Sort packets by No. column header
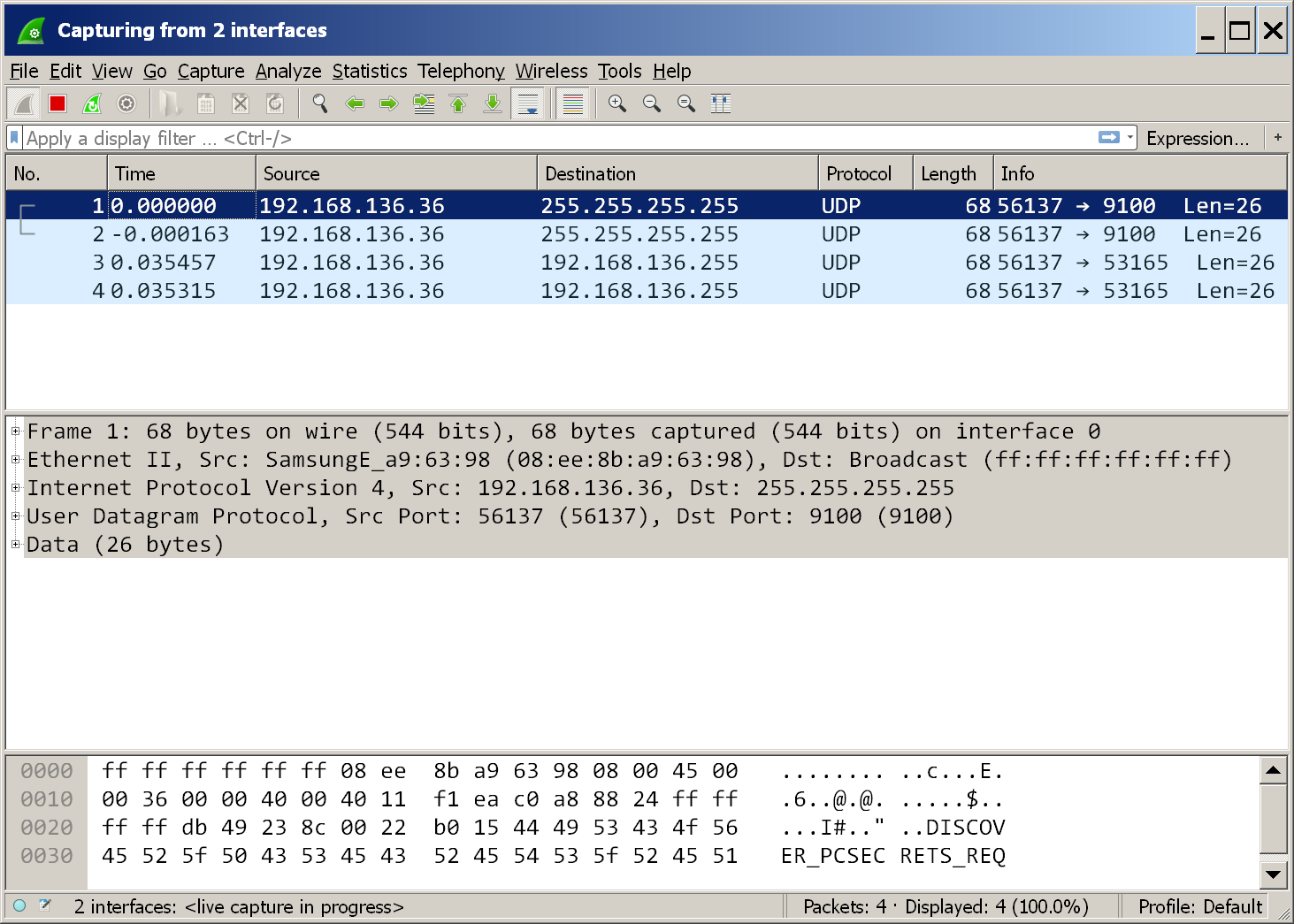Viewport: 1294px width, 924px height. point(57,173)
